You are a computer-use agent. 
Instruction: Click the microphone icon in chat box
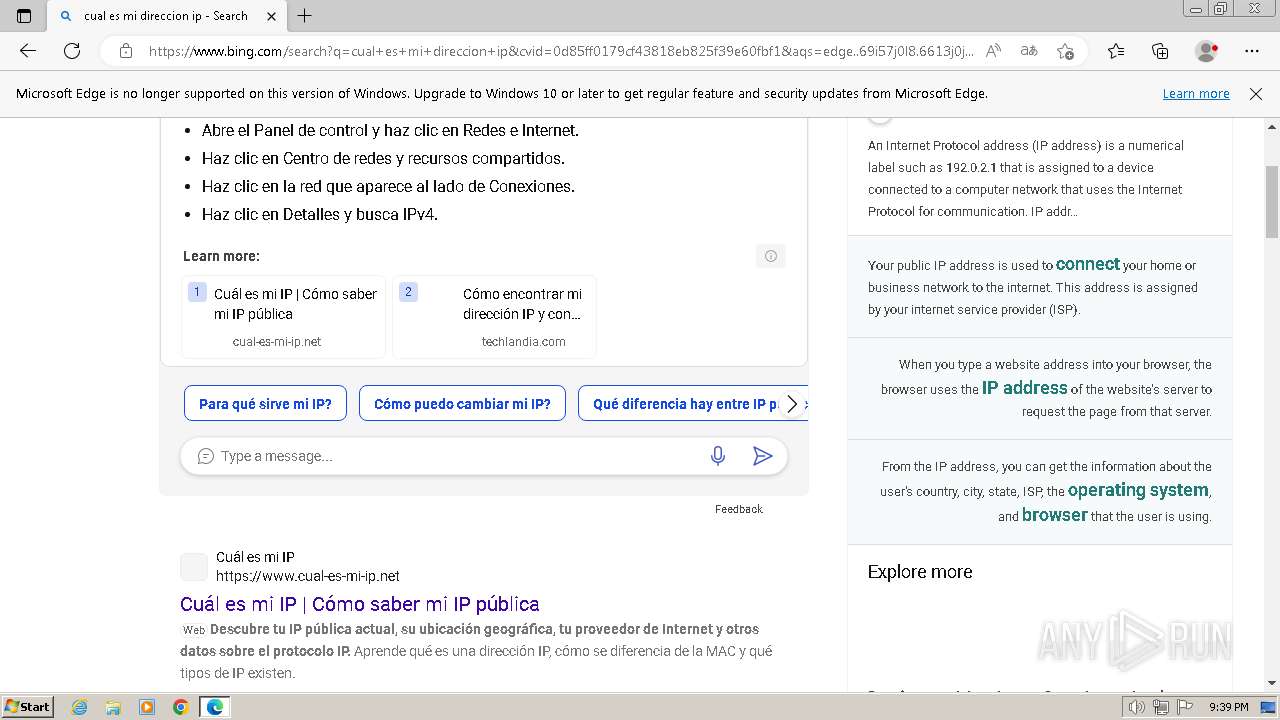[717, 456]
